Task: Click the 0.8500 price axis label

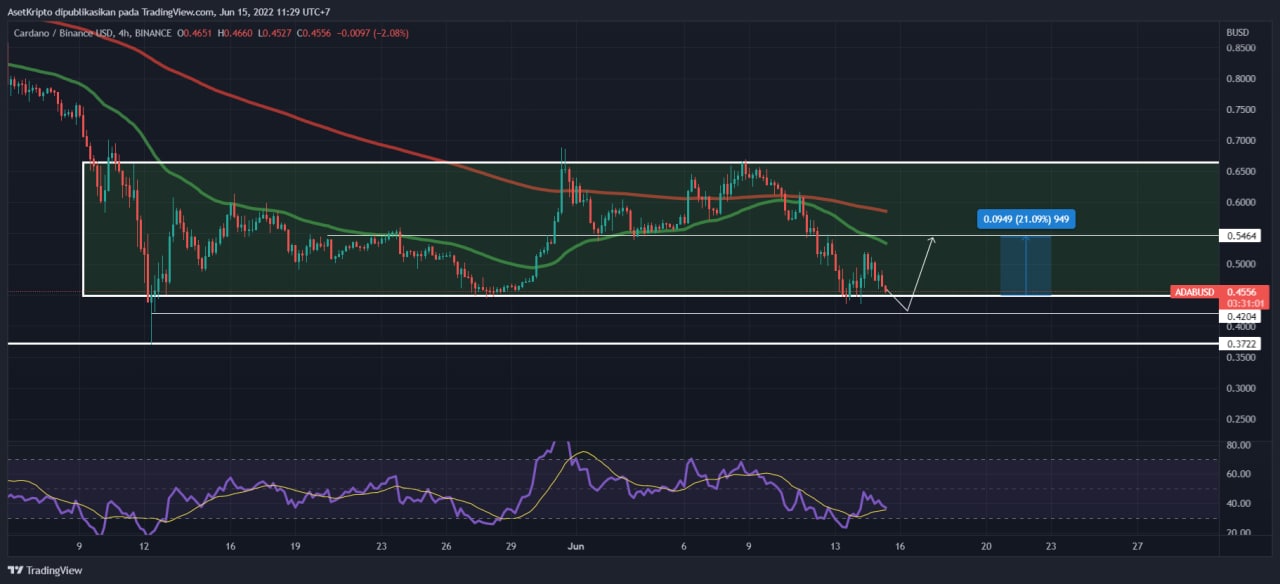Action: click(1241, 47)
